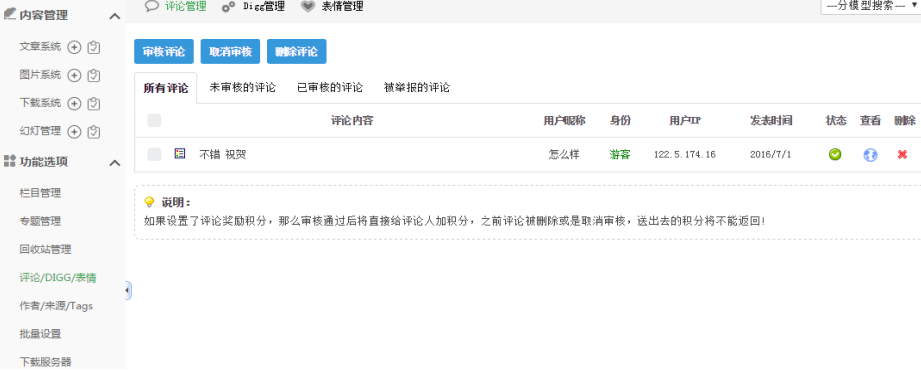Open the 评论管理 top menu
This screenshot has width=921, height=381.
click(186, 6)
